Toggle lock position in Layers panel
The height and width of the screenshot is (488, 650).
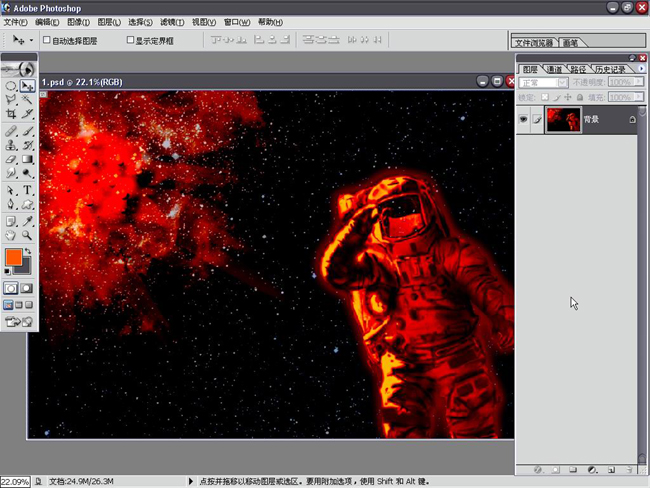click(x=568, y=97)
